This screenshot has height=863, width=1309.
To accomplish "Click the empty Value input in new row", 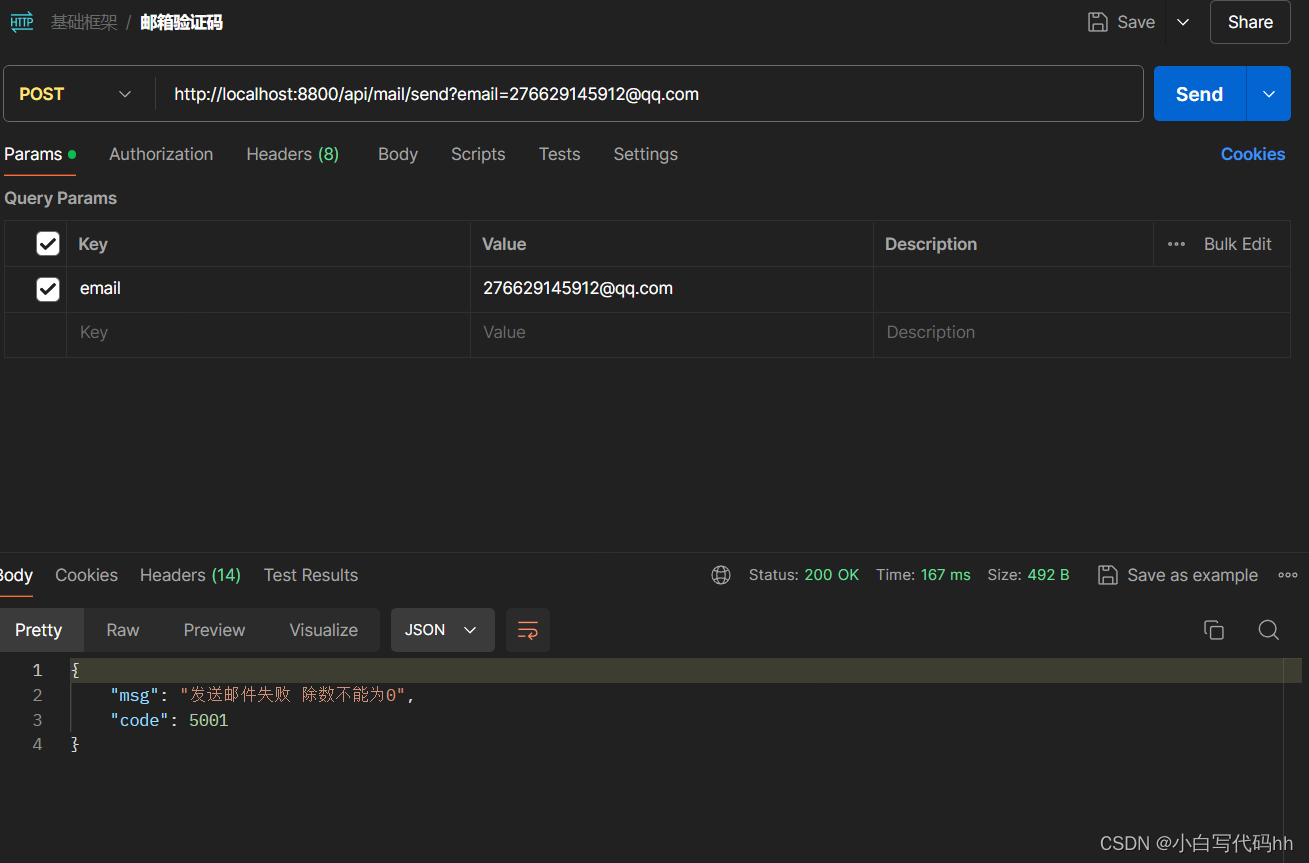I will point(671,334).
